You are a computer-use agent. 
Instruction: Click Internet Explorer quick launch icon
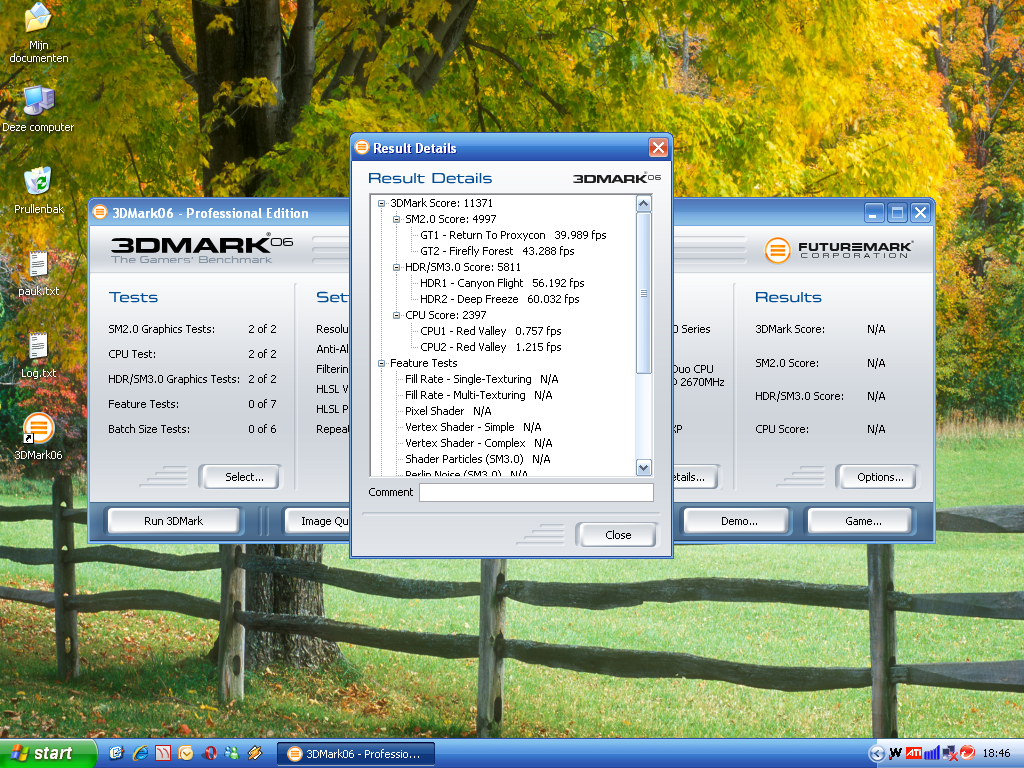tap(140, 754)
